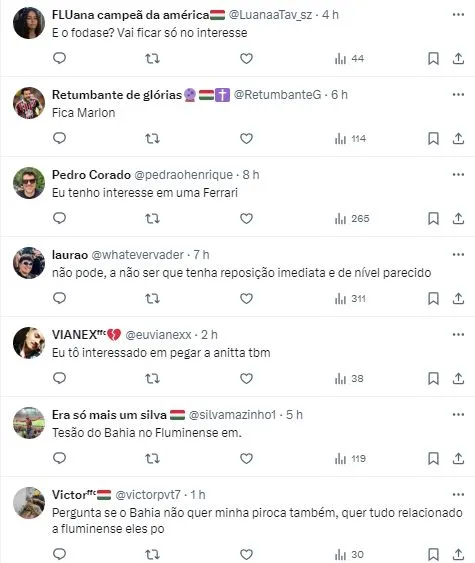Reply to FLUana campeã da américa's tweet

click(x=59, y=58)
